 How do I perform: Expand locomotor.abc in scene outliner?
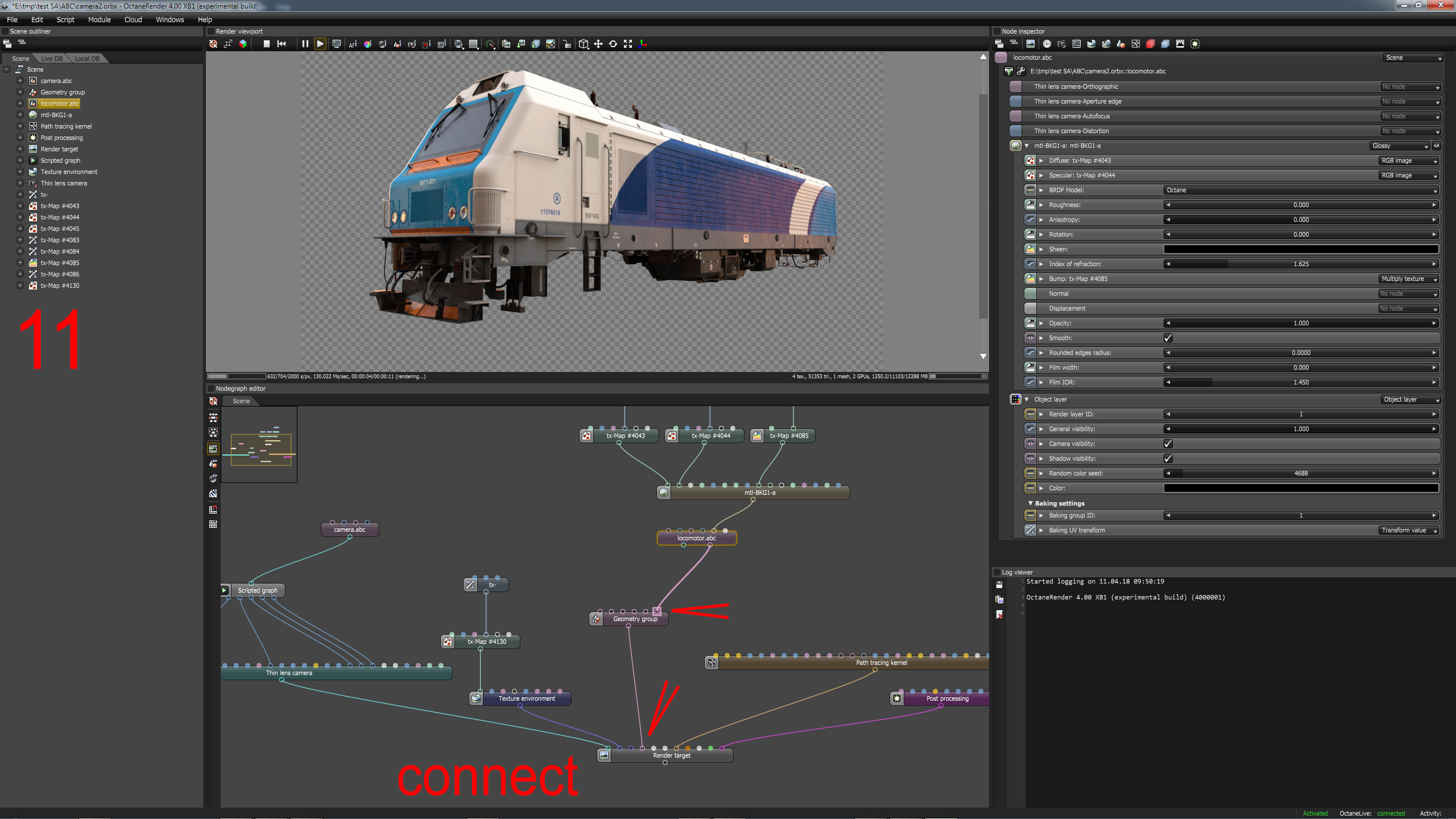click(20, 104)
